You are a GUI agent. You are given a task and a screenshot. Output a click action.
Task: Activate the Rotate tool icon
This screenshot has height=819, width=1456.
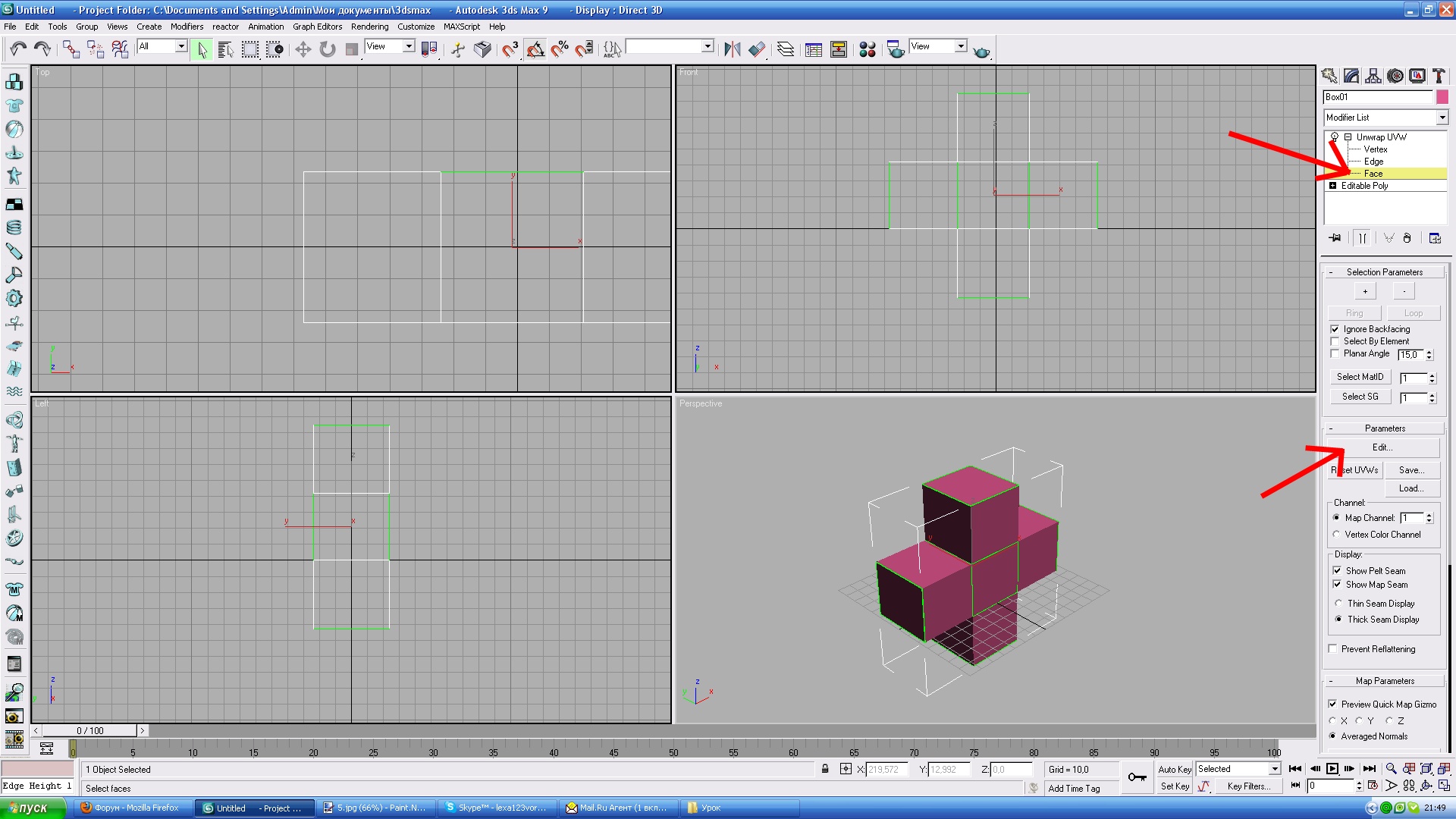tap(327, 49)
